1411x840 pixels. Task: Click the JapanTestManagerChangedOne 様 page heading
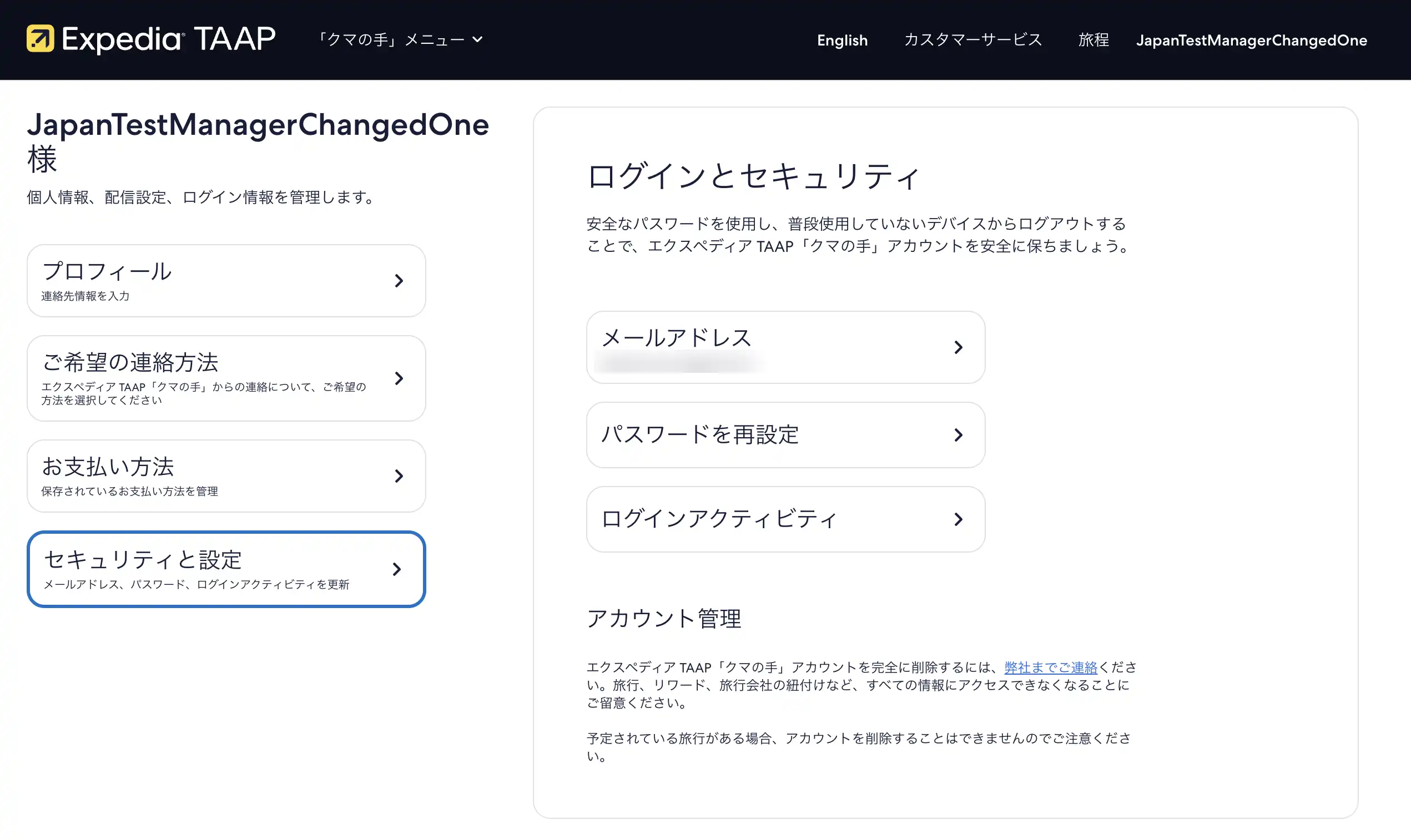[258, 141]
